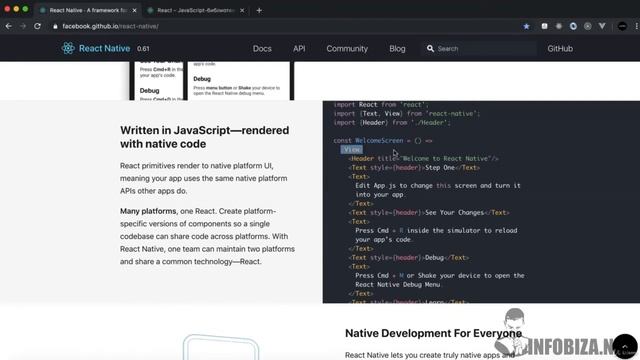The height and width of the screenshot is (360, 640).
Task: Click the padlock site info icon
Action: tap(55, 26)
